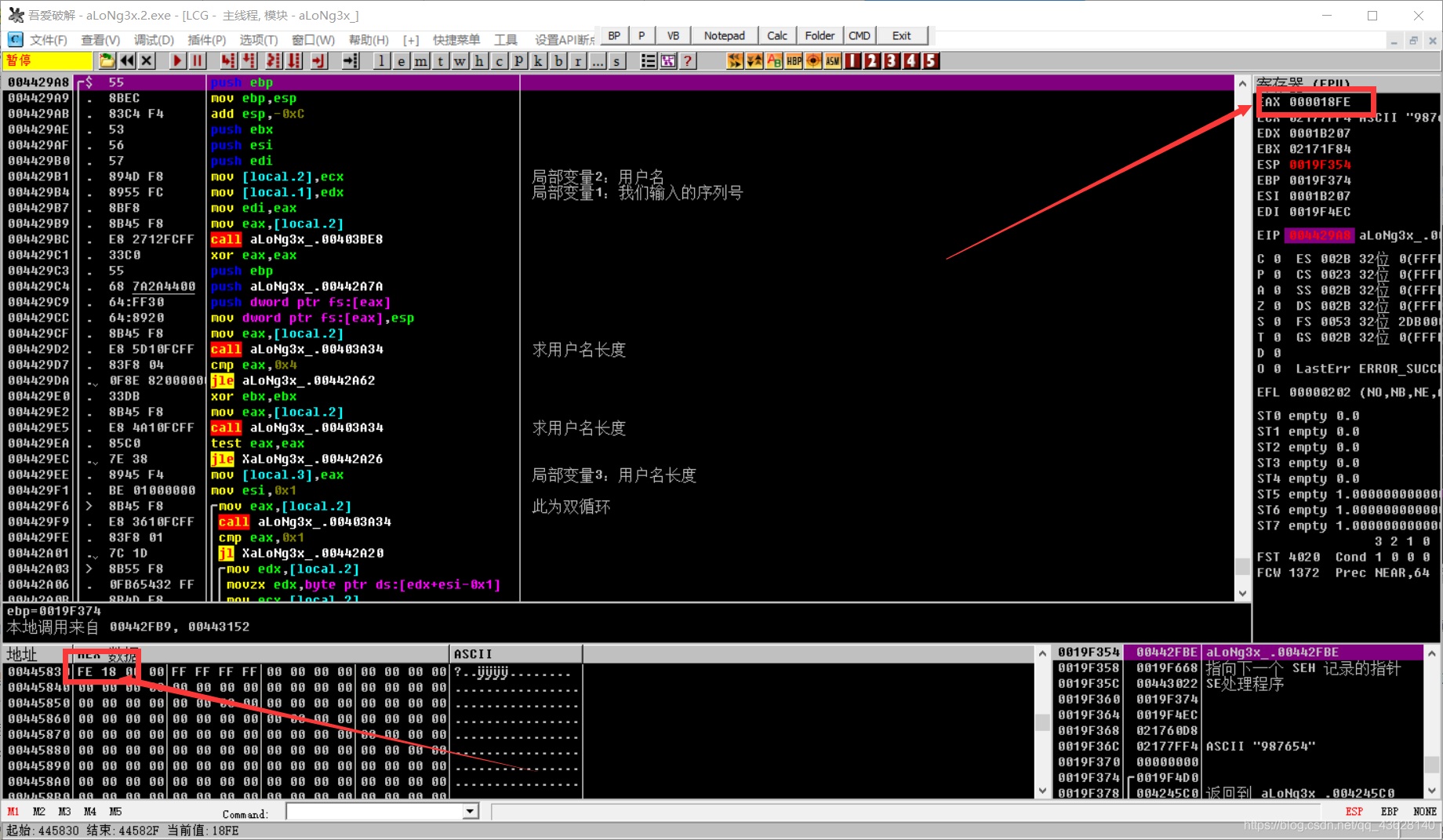Open Threads window with the 't' button
Image resolution: width=1443 pixels, height=840 pixels.
point(440,61)
